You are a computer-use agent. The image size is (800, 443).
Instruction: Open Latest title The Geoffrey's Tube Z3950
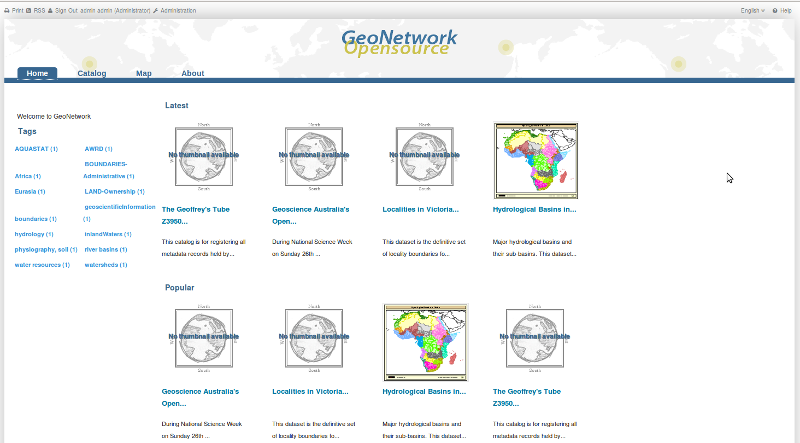(195, 215)
